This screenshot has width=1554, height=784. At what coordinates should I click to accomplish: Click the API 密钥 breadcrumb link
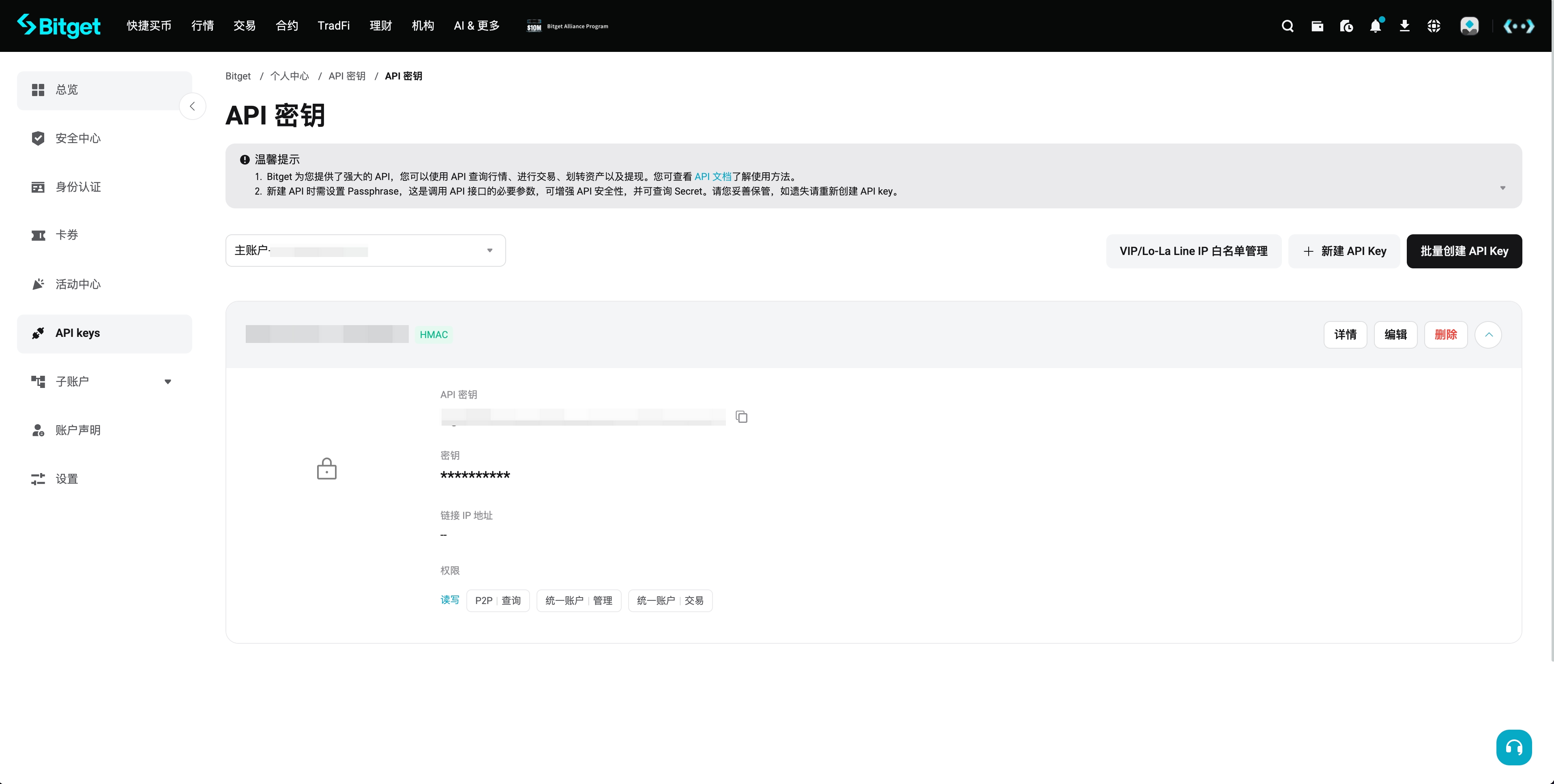pos(347,76)
